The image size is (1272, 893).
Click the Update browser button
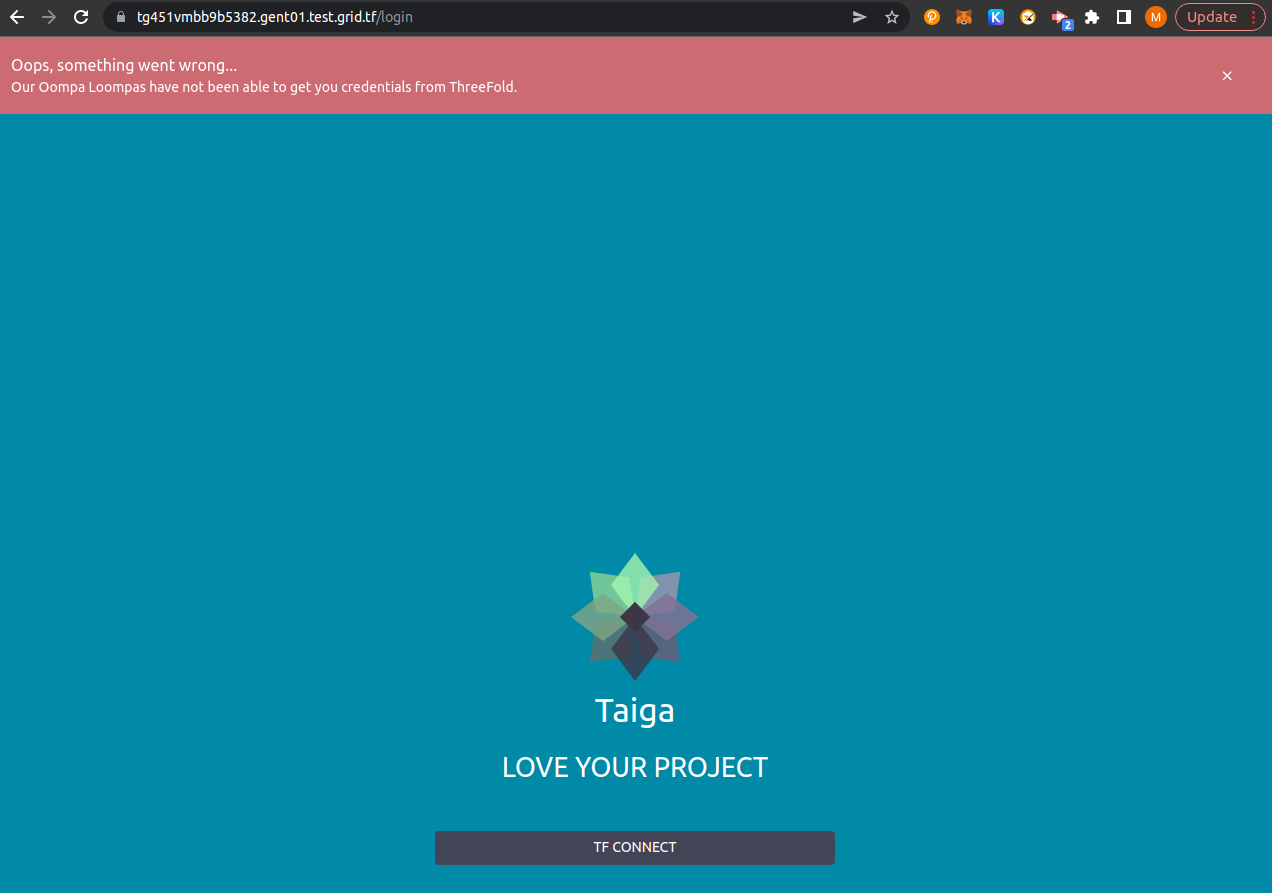point(1213,17)
